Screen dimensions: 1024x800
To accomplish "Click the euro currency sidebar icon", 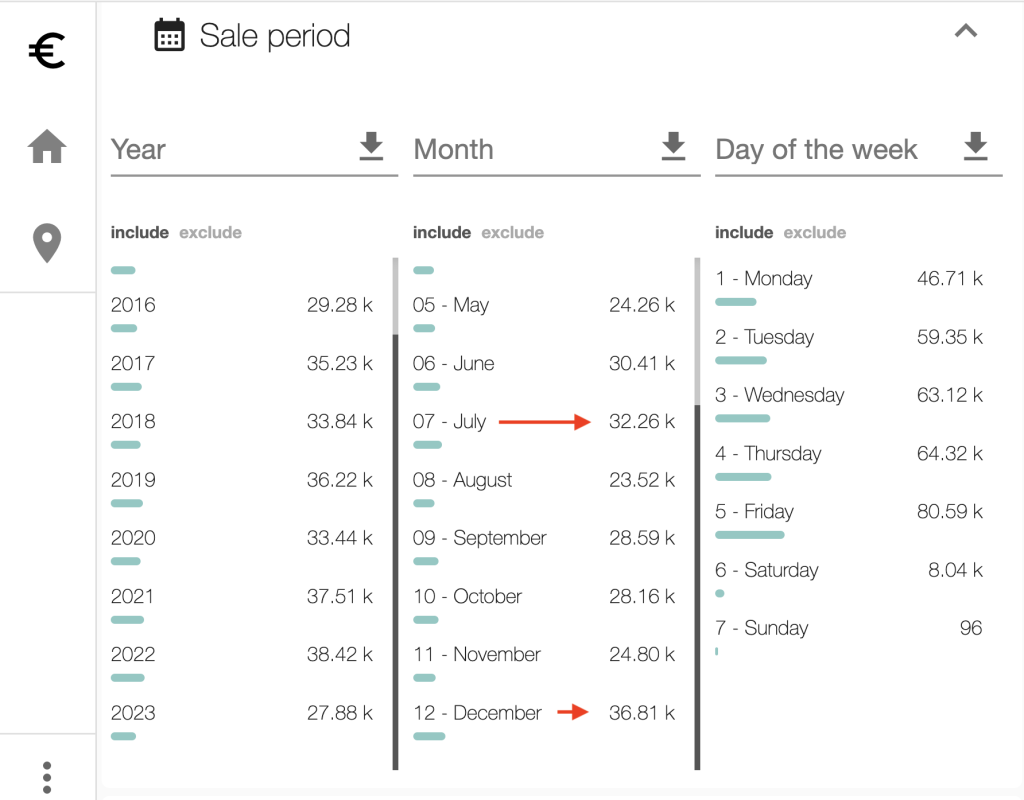I will click(x=47, y=51).
